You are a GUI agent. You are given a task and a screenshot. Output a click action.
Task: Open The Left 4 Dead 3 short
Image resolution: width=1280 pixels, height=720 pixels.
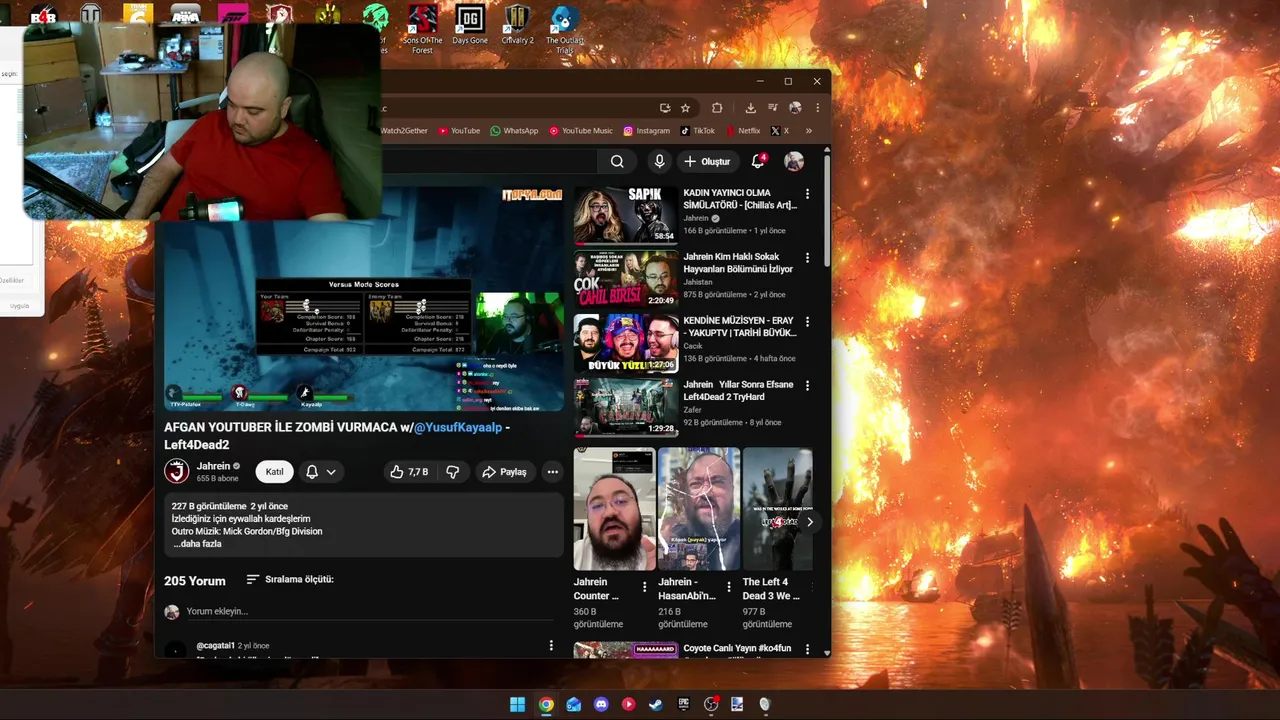tap(777, 509)
